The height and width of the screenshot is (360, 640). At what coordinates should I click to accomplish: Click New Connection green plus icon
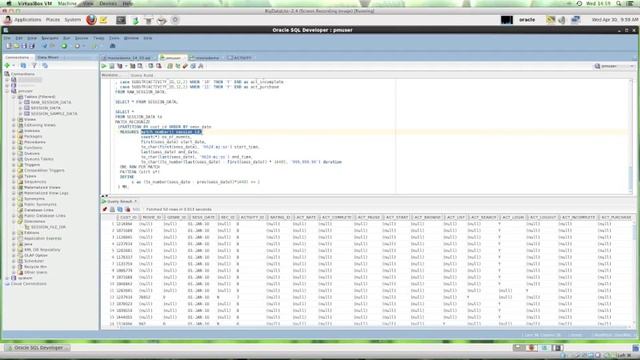point(7,66)
